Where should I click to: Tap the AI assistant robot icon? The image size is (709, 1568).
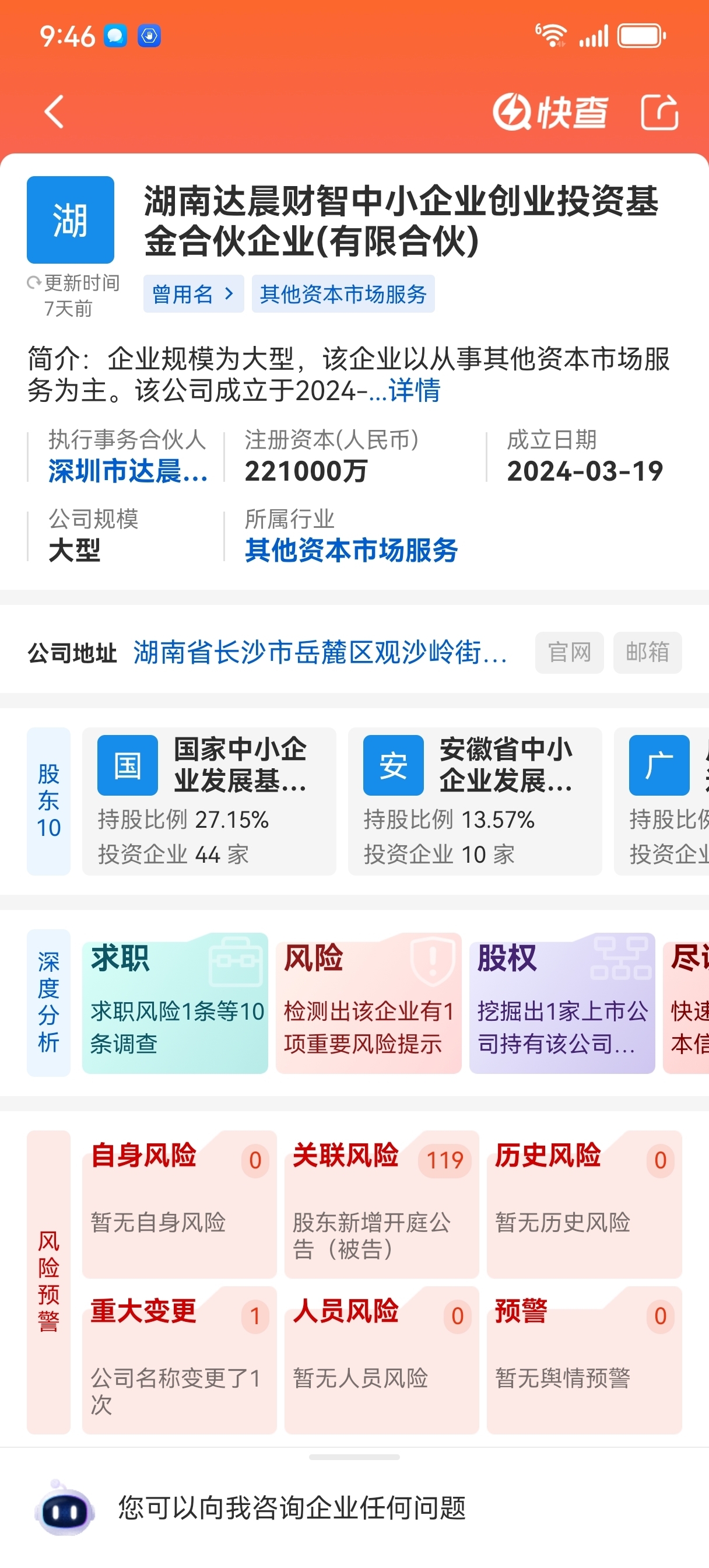(x=65, y=1508)
